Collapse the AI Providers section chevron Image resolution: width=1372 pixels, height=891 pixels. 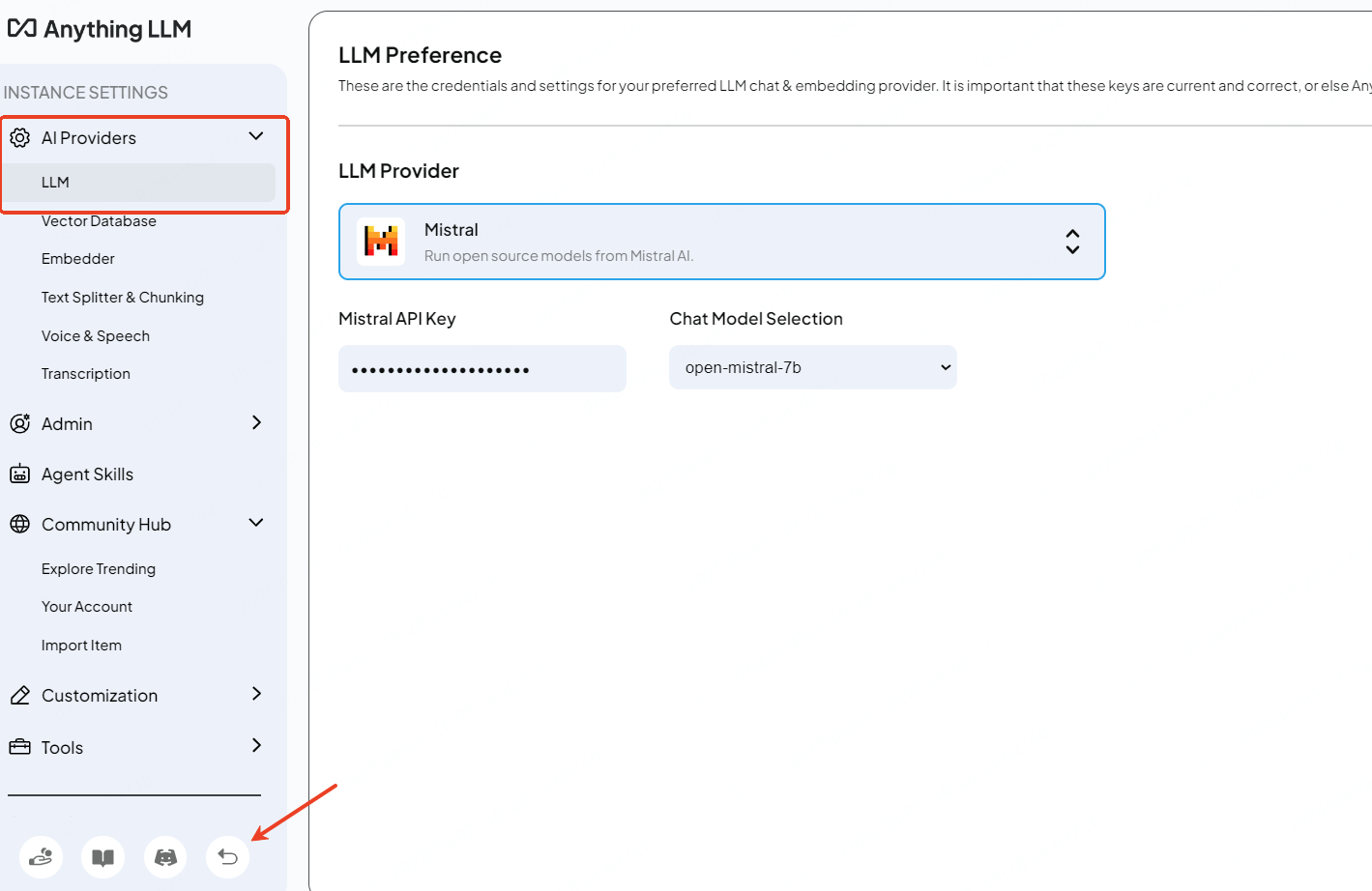tap(256, 136)
